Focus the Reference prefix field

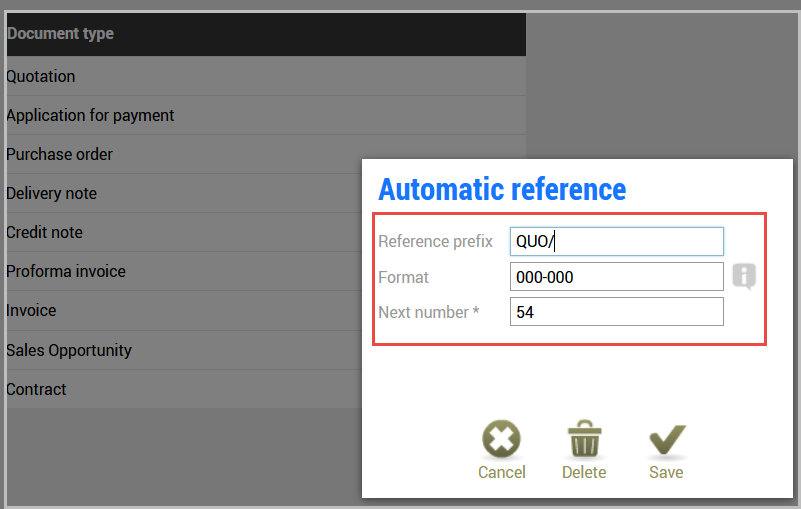(617, 241)
